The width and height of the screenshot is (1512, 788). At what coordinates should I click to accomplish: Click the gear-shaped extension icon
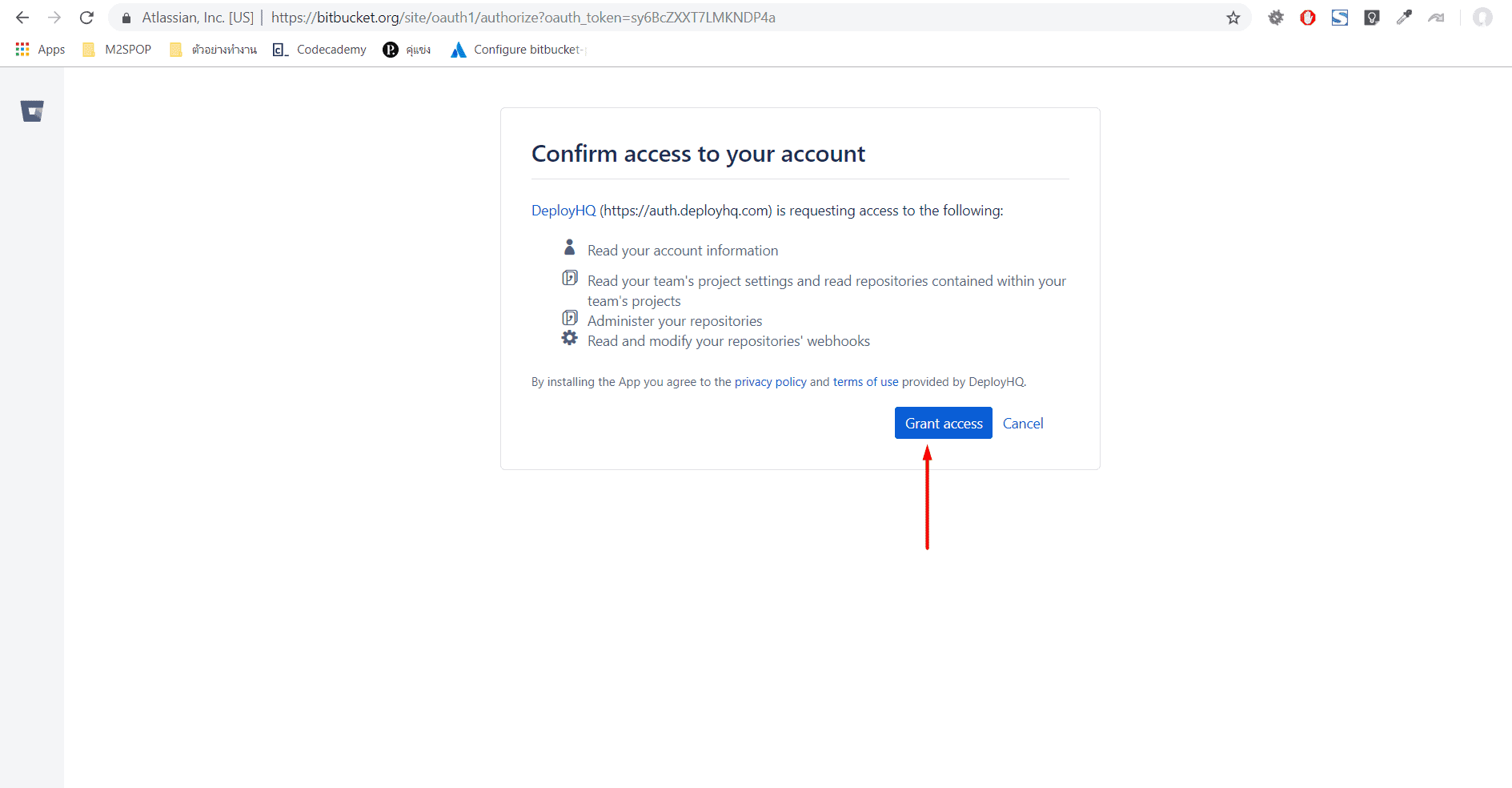click(x=1276, y=17)
